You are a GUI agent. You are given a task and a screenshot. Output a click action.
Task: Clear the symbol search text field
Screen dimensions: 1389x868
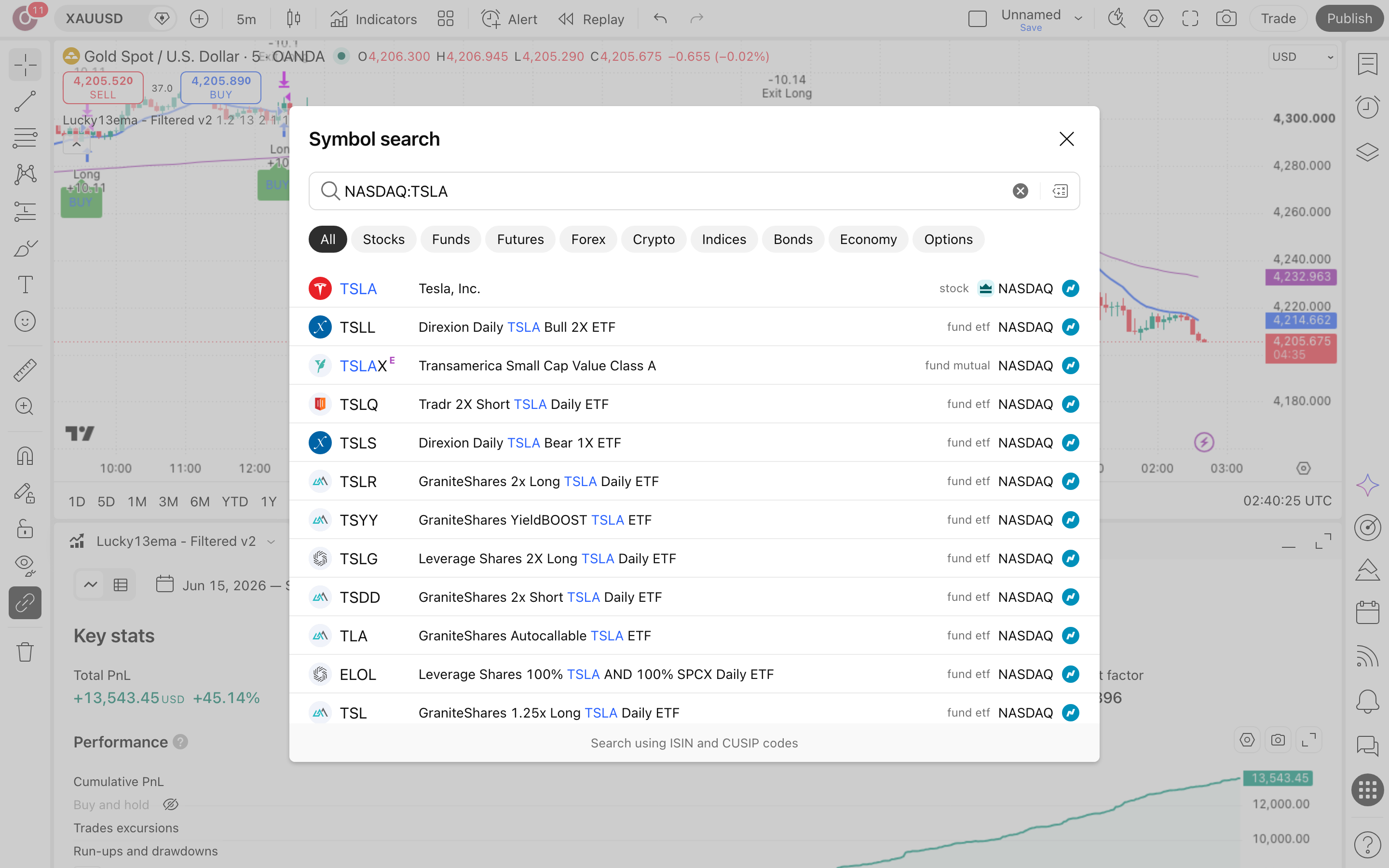coord(1020,191)
